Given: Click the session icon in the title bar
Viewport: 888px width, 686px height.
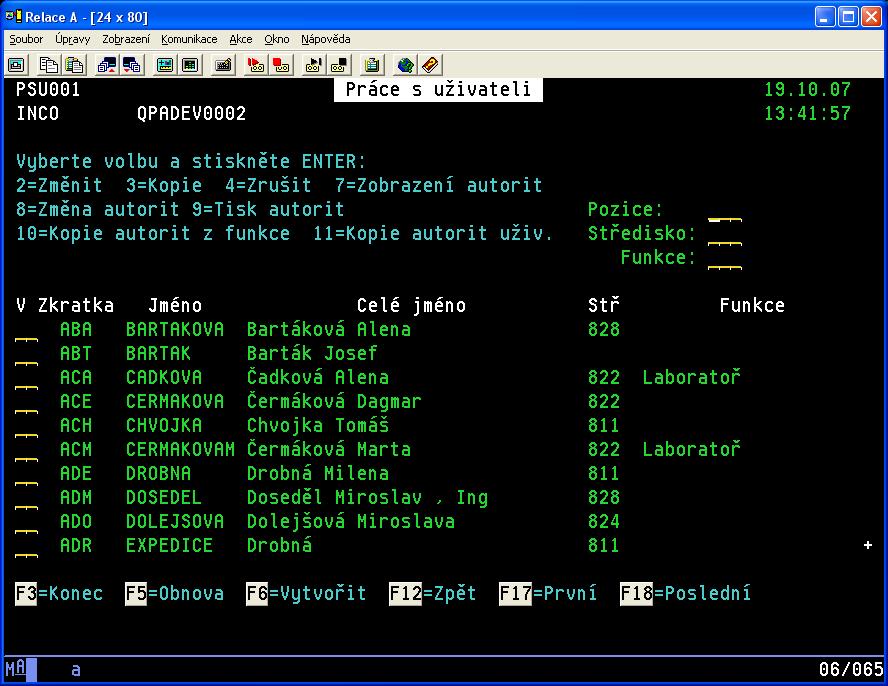Looking at the screenshot, I should [14, 16].
